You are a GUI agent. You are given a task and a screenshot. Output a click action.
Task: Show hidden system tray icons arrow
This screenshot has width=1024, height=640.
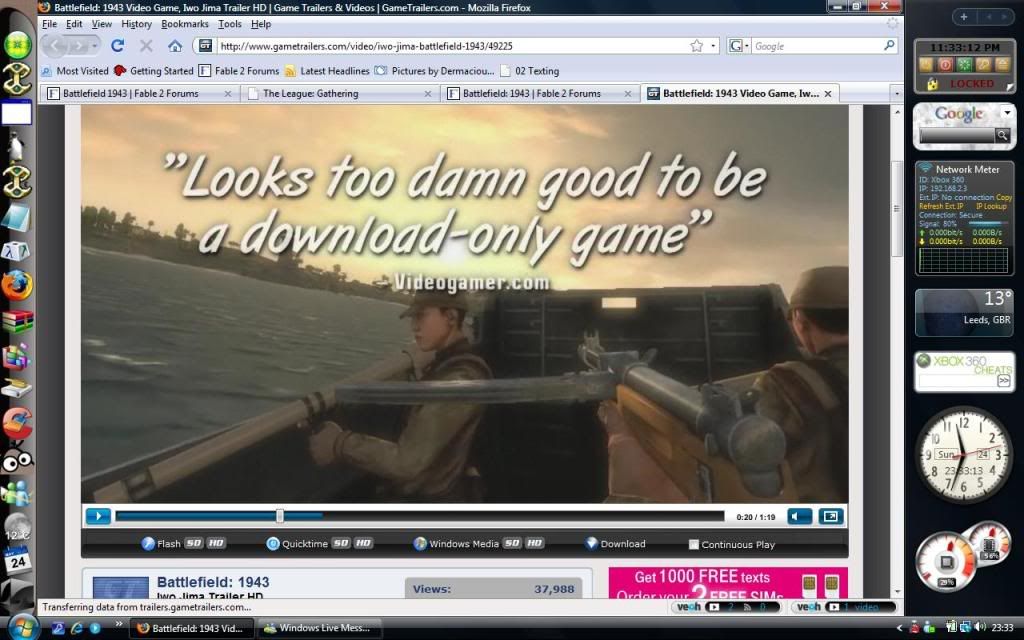(x=899, y=628)
